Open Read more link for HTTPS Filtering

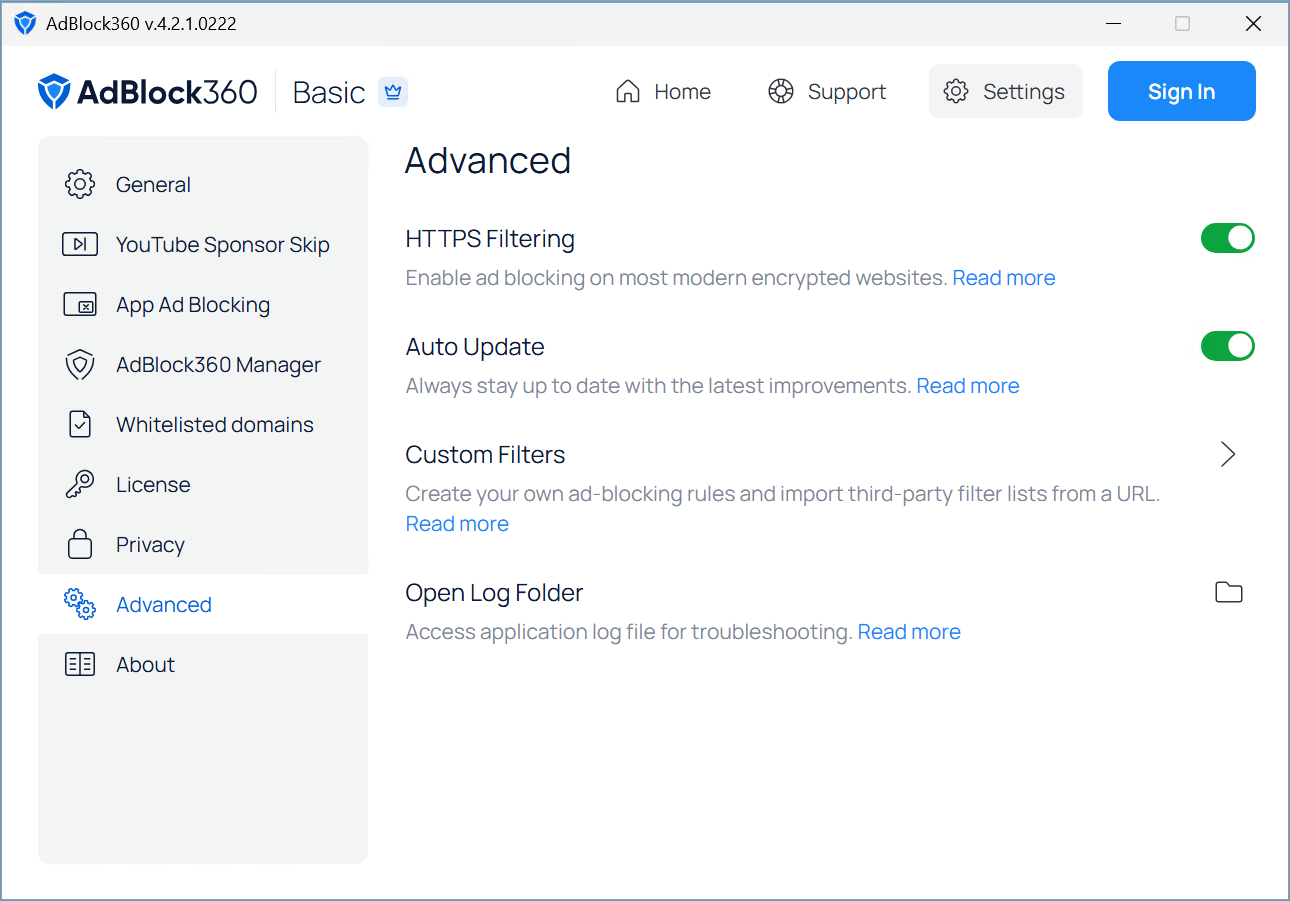[x=1004, y=278]
